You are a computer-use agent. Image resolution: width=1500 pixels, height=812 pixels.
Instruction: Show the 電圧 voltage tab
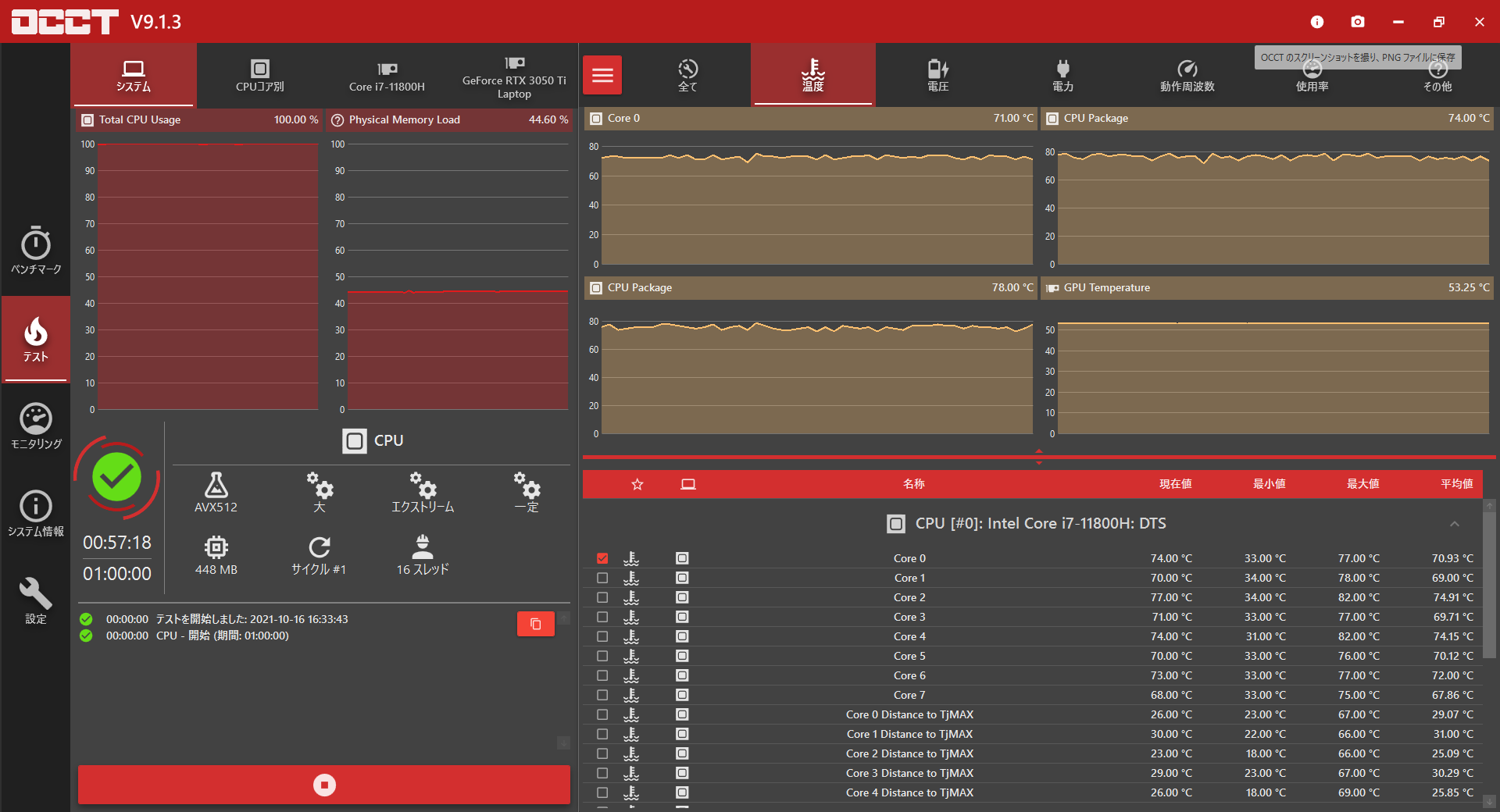(937, 75)
